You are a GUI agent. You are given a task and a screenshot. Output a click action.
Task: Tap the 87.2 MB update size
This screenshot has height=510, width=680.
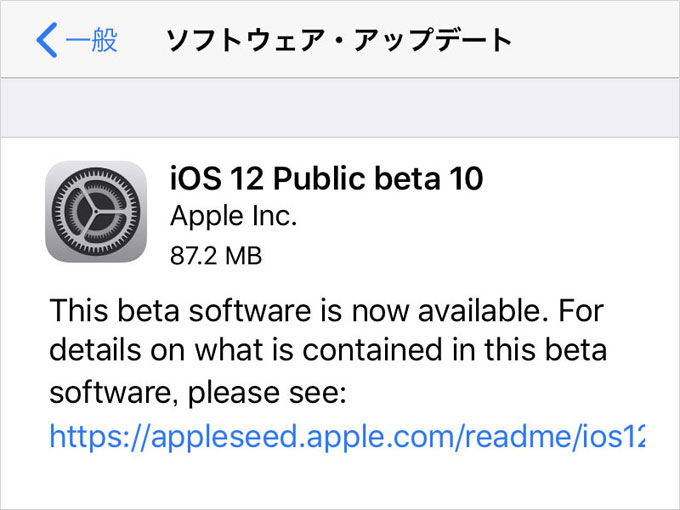point(216,255)
